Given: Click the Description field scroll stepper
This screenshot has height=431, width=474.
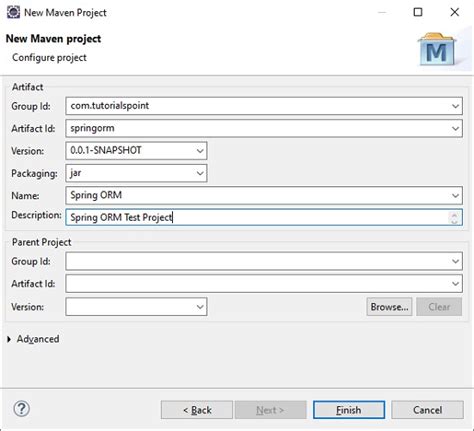Looking at the screenshot, I should [x=454, y=218].
